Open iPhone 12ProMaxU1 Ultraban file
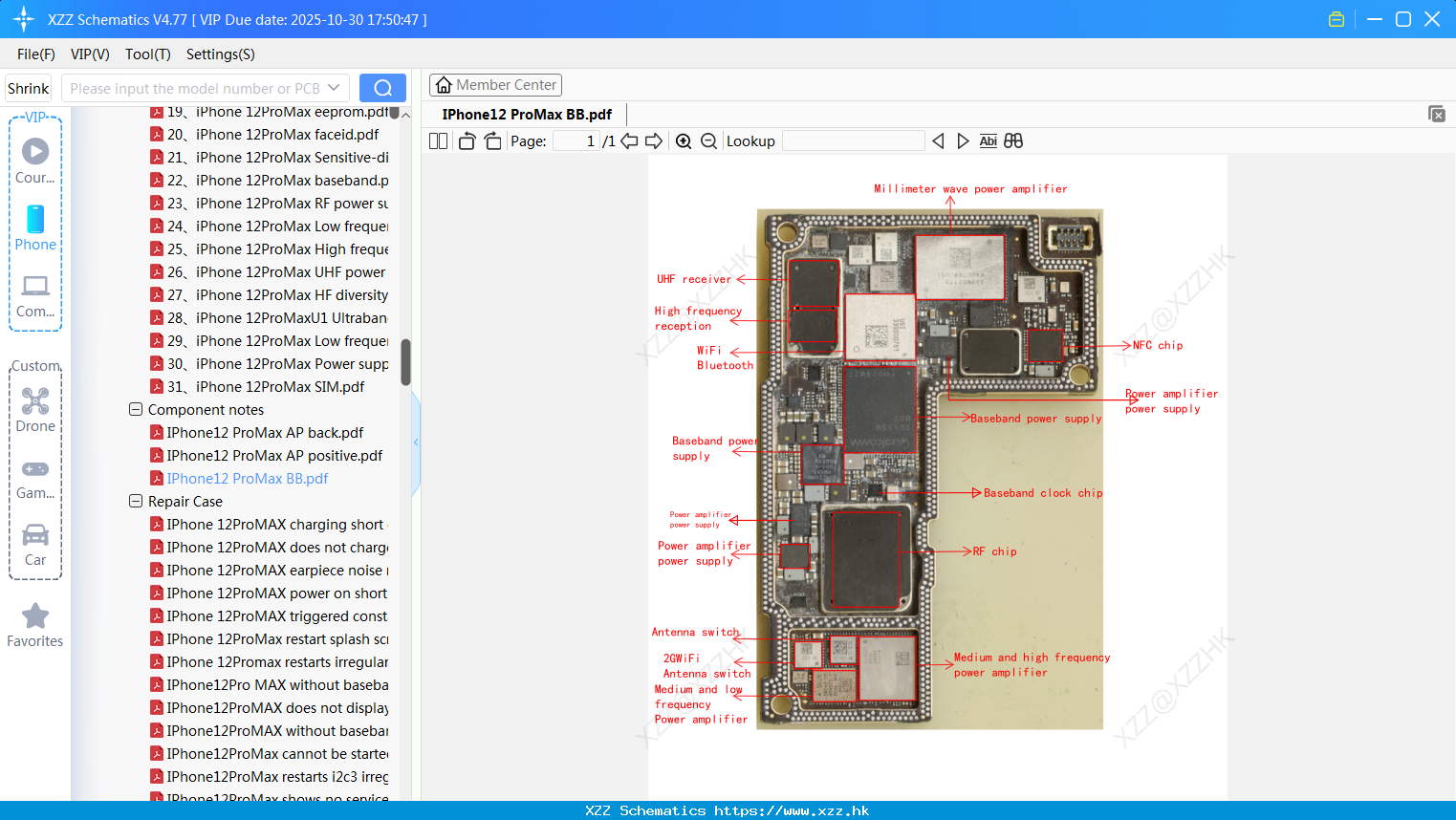The height and width of the screenshot is (820, 1456). coord(269,318)
